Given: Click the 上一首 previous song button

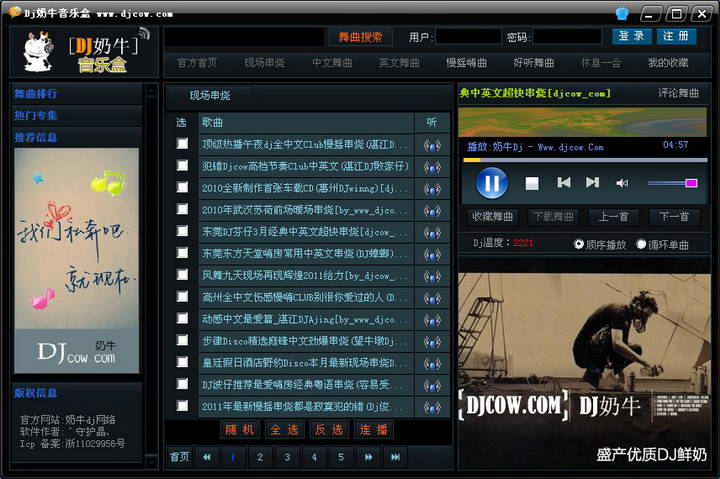Looking at the screenshot, I should point(613,216).
